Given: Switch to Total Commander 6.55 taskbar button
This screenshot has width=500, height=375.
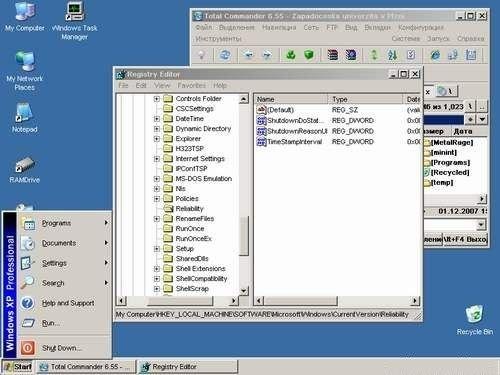Looking at the screenshot, I should [86, 367].
